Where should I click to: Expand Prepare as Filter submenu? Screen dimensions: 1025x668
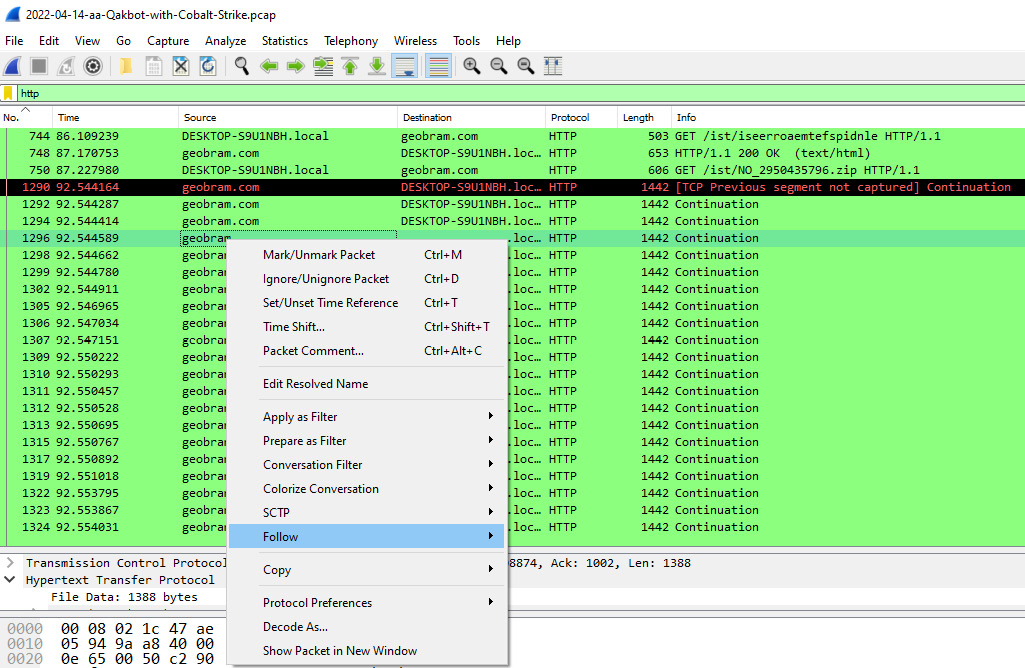[x=367, y=441]
